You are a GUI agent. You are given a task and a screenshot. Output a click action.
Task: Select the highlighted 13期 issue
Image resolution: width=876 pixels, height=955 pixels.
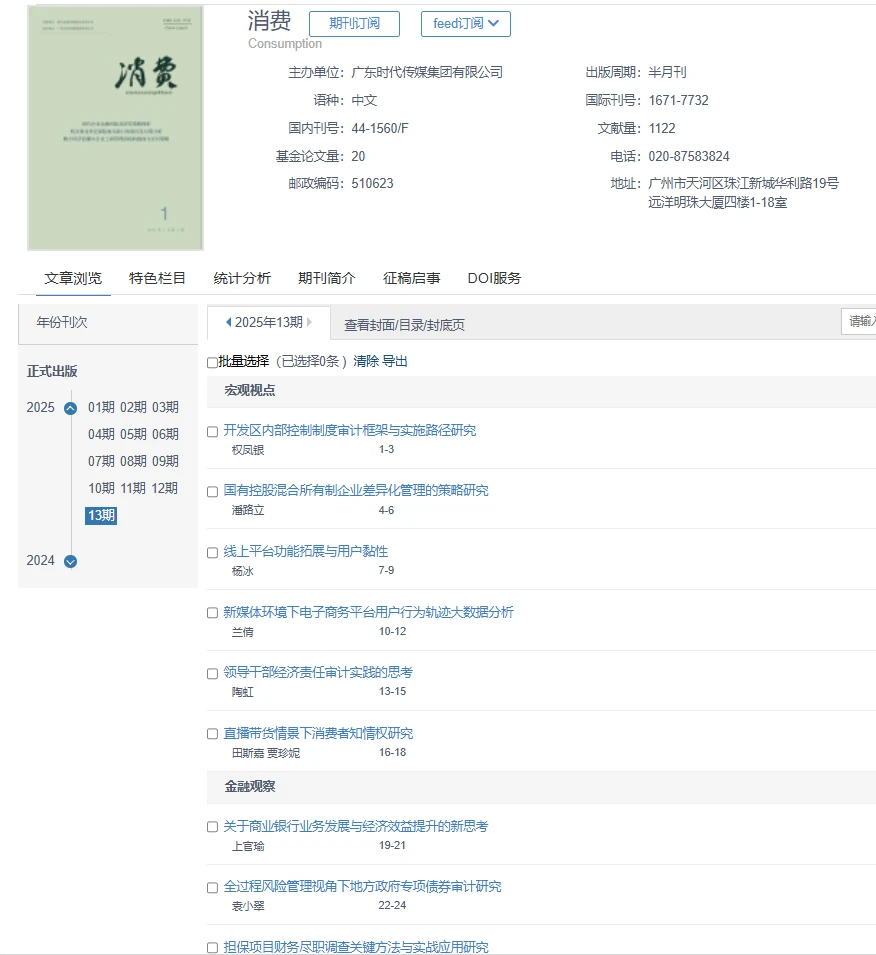(x=101, y=516)
